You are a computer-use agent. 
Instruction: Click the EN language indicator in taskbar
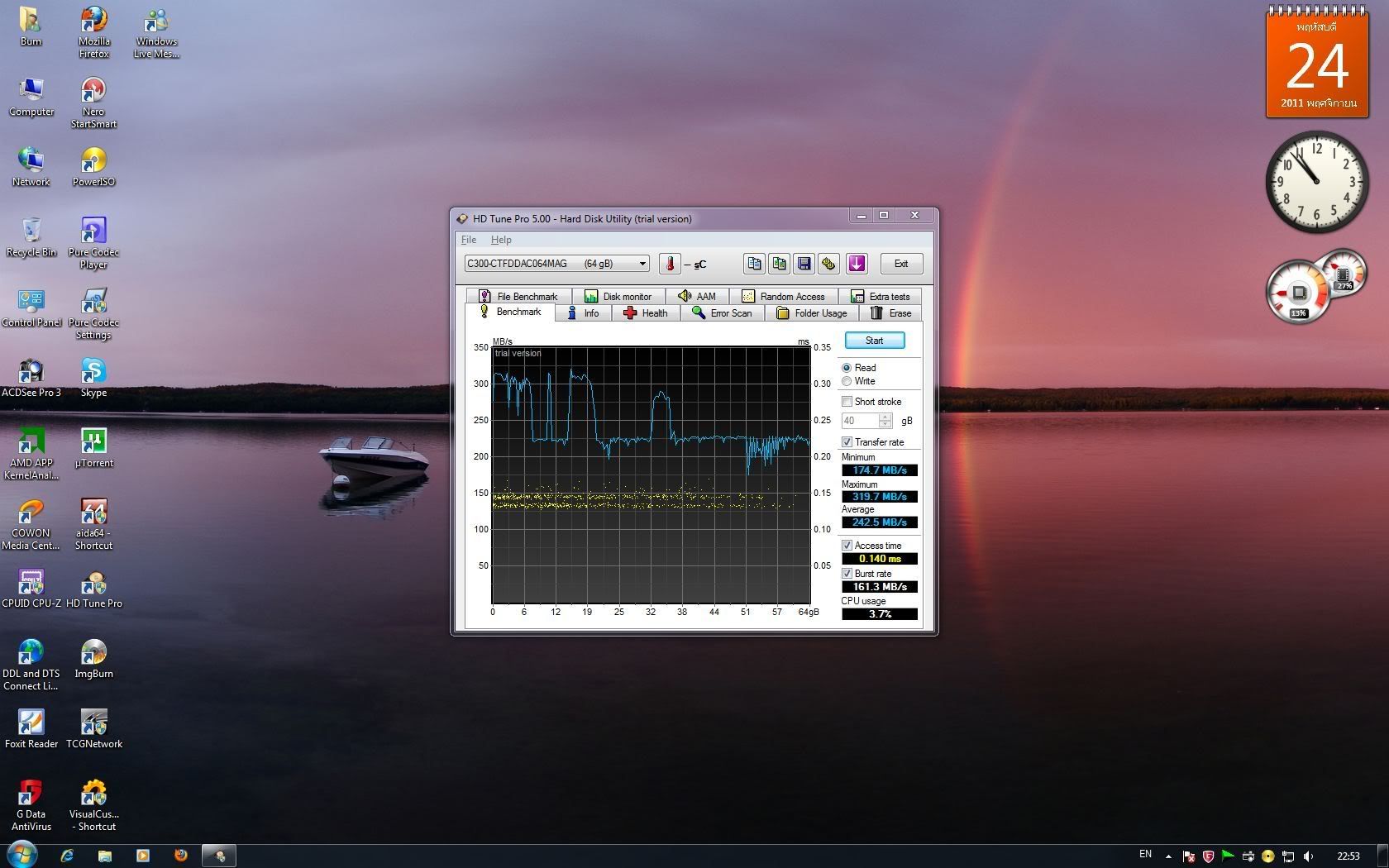(1145, 855)
